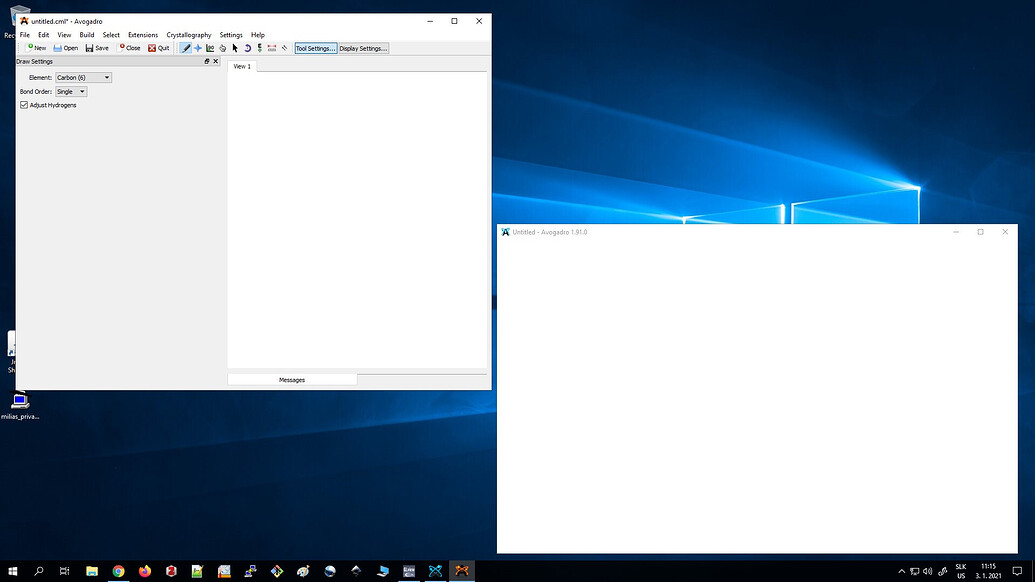Open the Extensions menu
Viewport: 1035px width, 582px height.
click(x=143, y=35)
